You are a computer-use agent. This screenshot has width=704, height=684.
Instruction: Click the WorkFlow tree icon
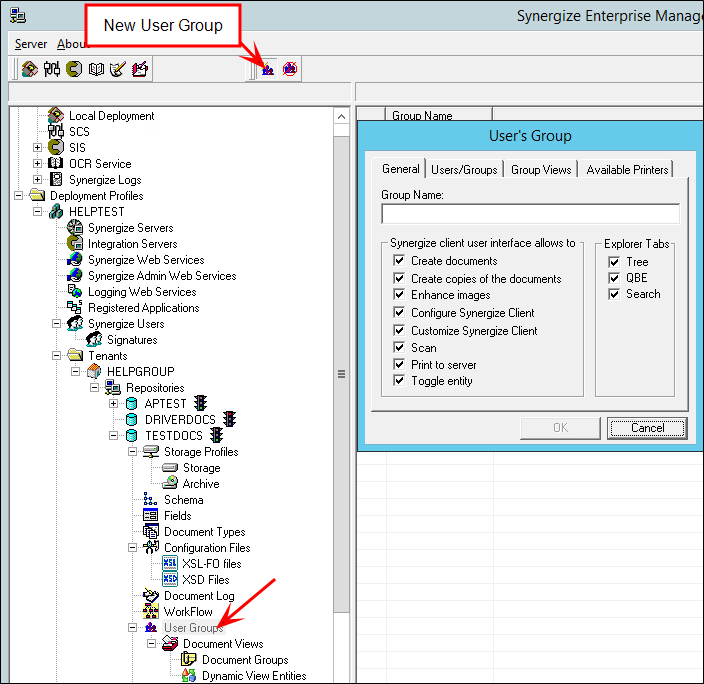pos(151,612)
